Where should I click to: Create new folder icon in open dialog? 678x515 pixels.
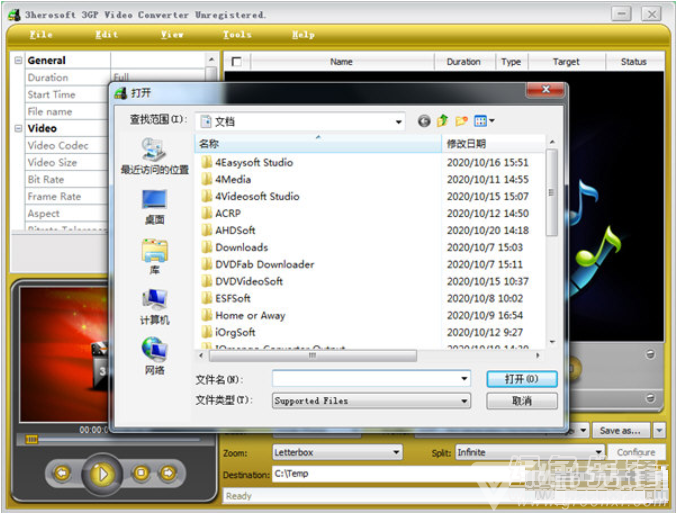click(461, 121)
